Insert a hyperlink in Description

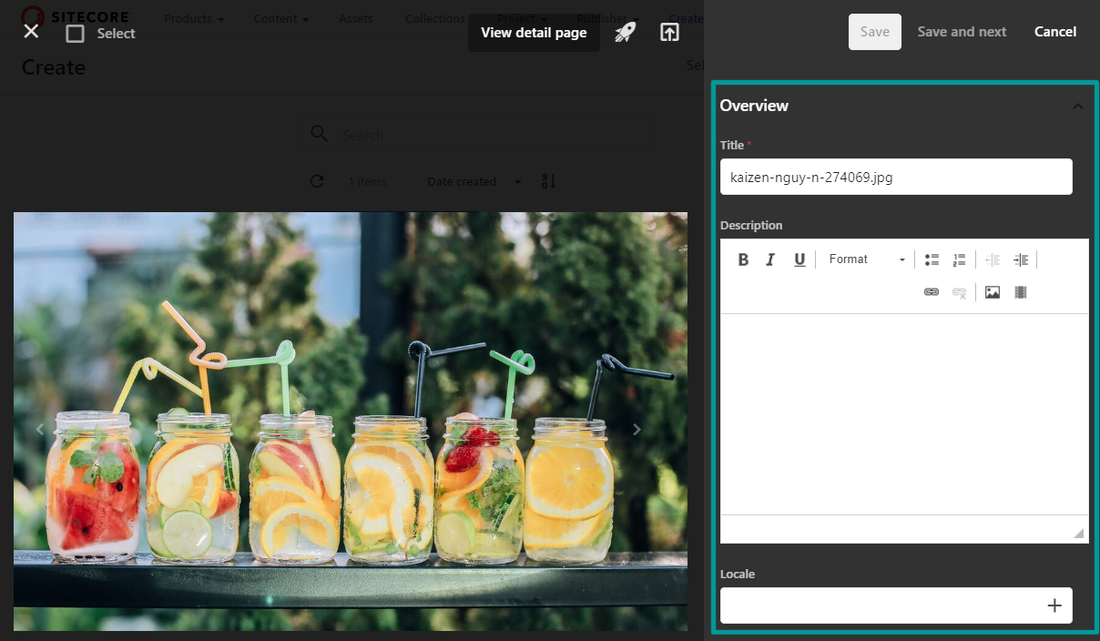[931, 292]
